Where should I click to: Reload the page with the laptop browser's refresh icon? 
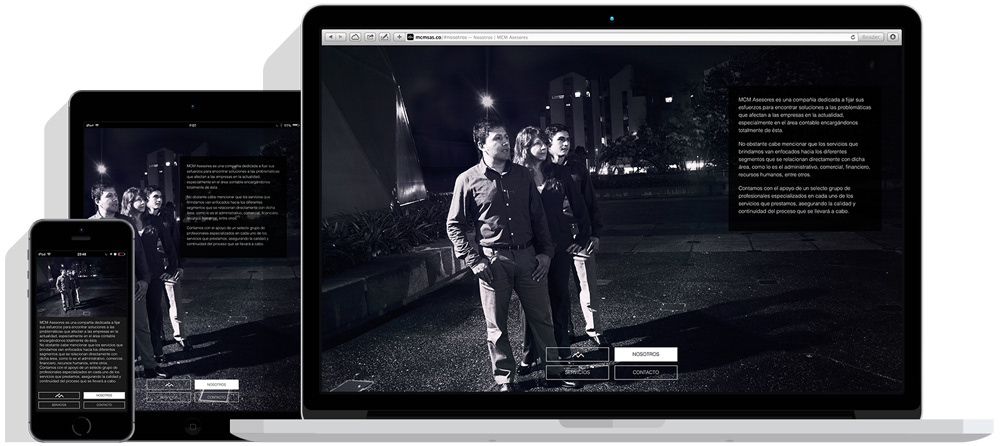click(x=853, y=37)
